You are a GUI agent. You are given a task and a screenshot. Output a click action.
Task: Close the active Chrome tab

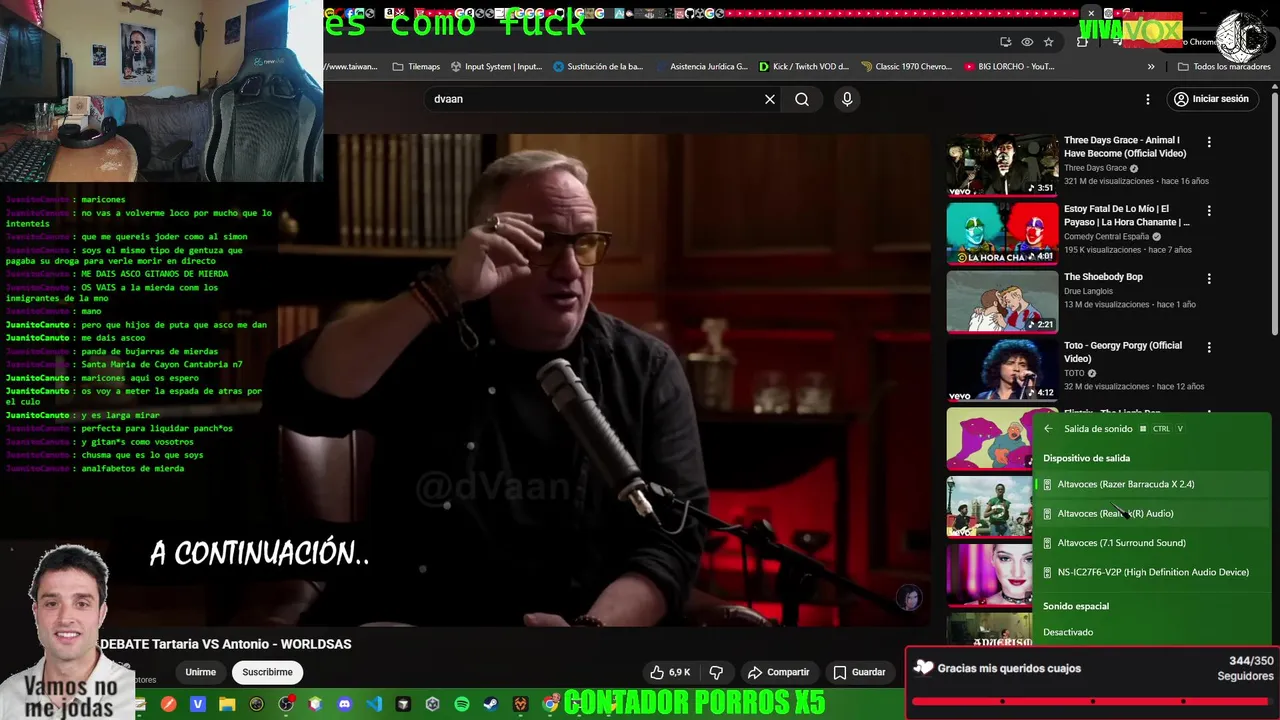coord(1091,13)
